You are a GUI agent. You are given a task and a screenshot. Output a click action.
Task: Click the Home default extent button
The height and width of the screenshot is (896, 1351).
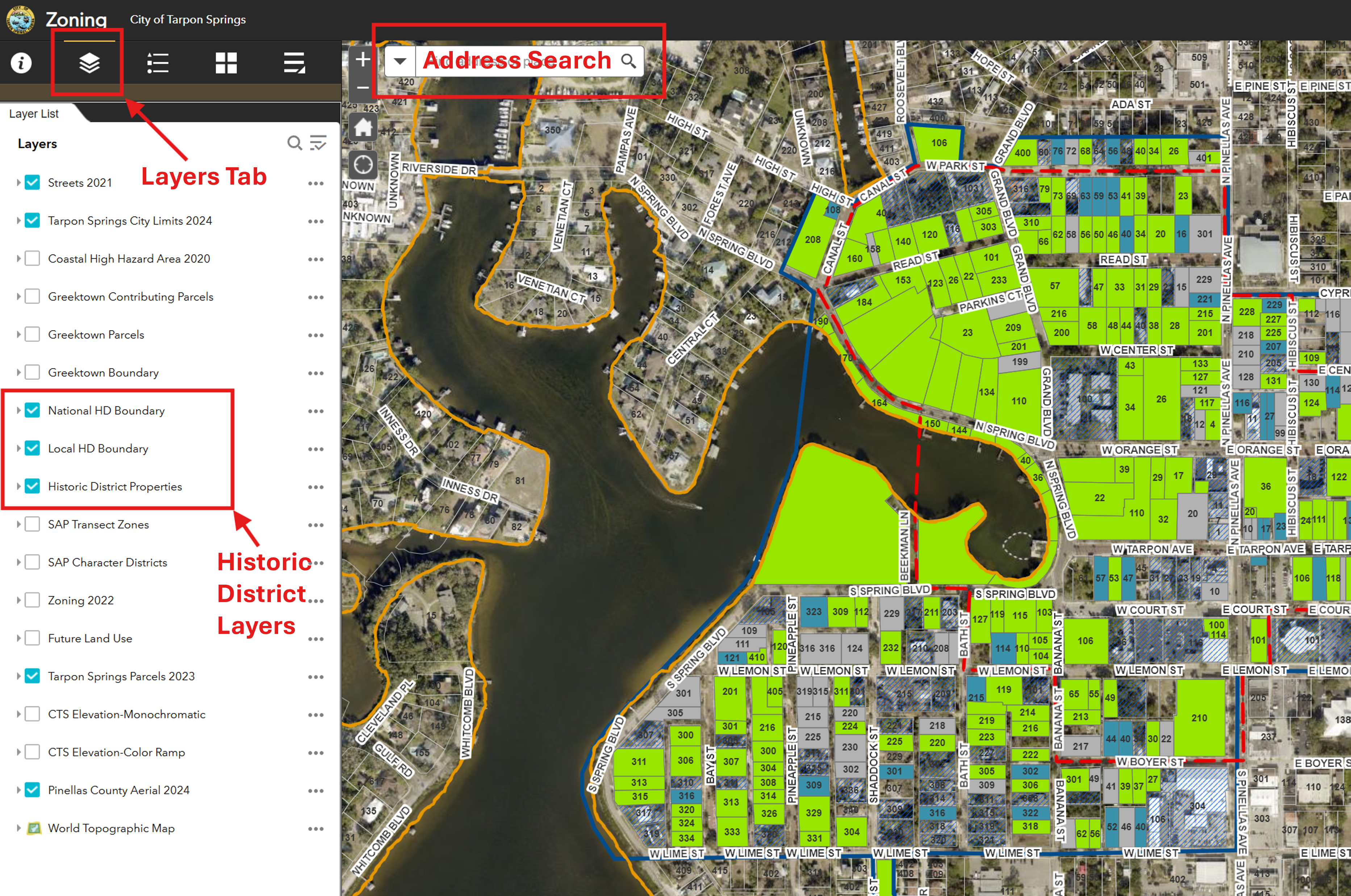(x=363, y=127)
